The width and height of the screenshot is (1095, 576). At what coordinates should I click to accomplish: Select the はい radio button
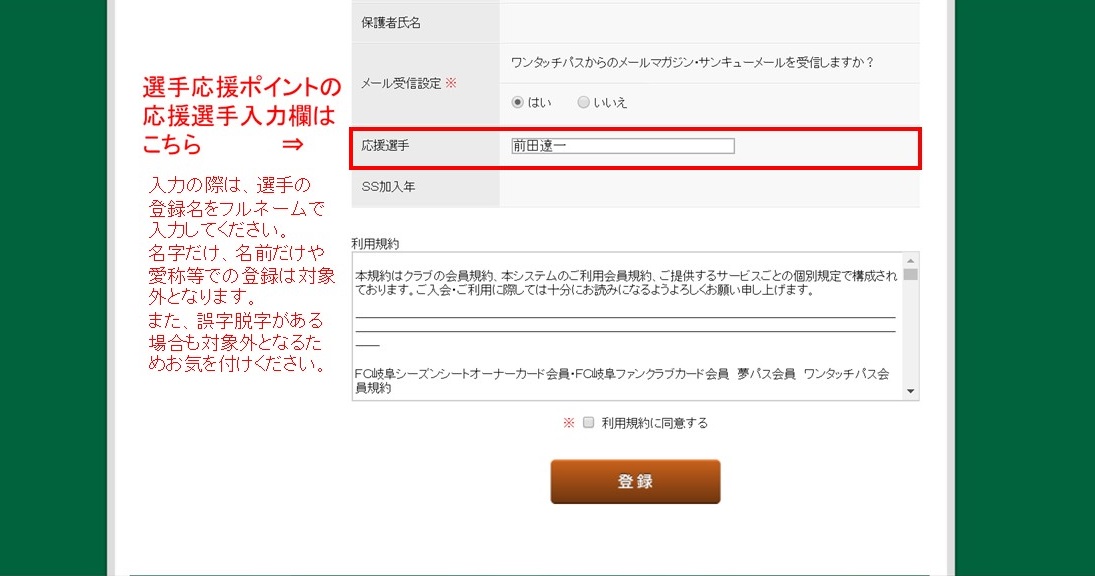pyautogui.click(x=517, y=102)
